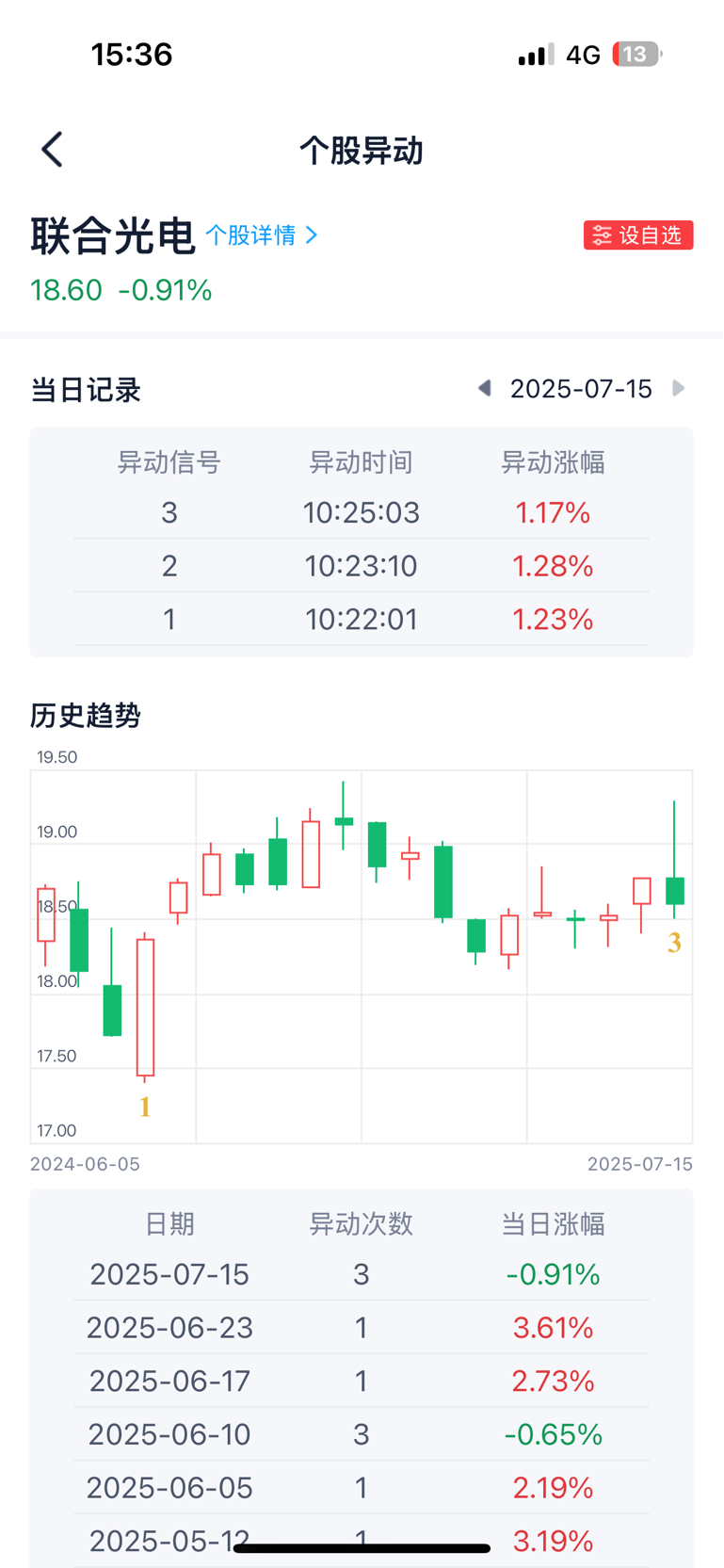724x1568 pixels.
Task: Select signal 2 row at 10:23:10
Action: (361, 566)
